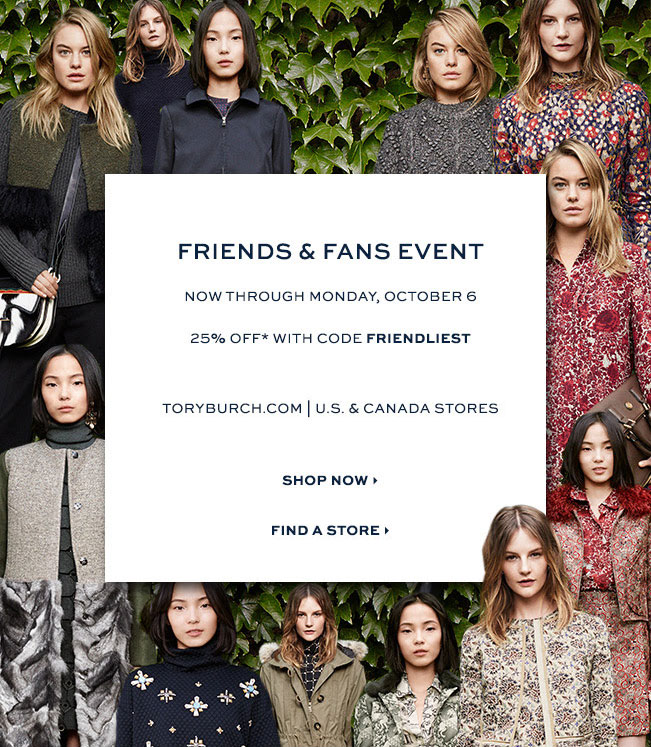Click the arrow icon beside FIND A STORE

387,530
